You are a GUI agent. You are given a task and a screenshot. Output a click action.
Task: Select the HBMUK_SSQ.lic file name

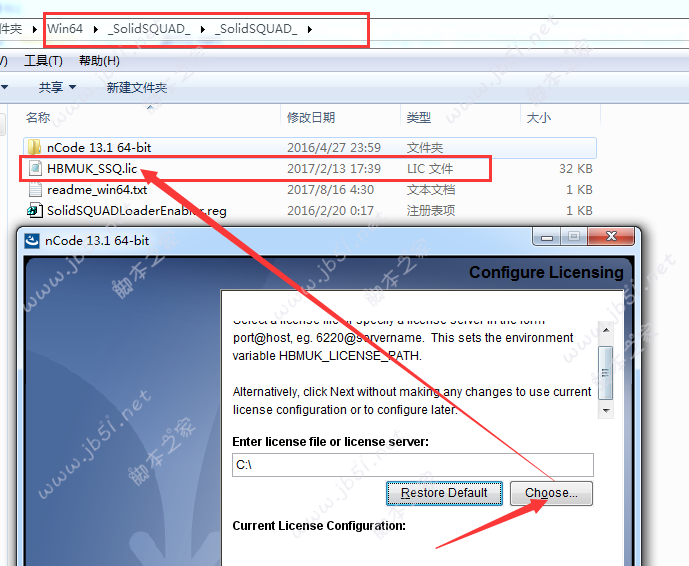(92, 168)
